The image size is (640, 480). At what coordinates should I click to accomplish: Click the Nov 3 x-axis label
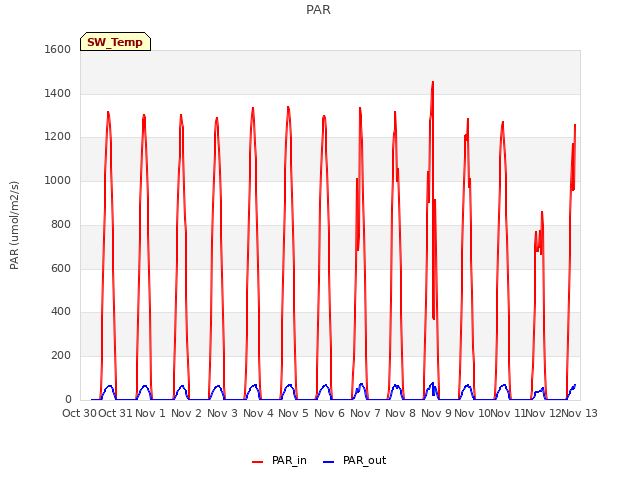pyautogui.click(x=222, y=413)
